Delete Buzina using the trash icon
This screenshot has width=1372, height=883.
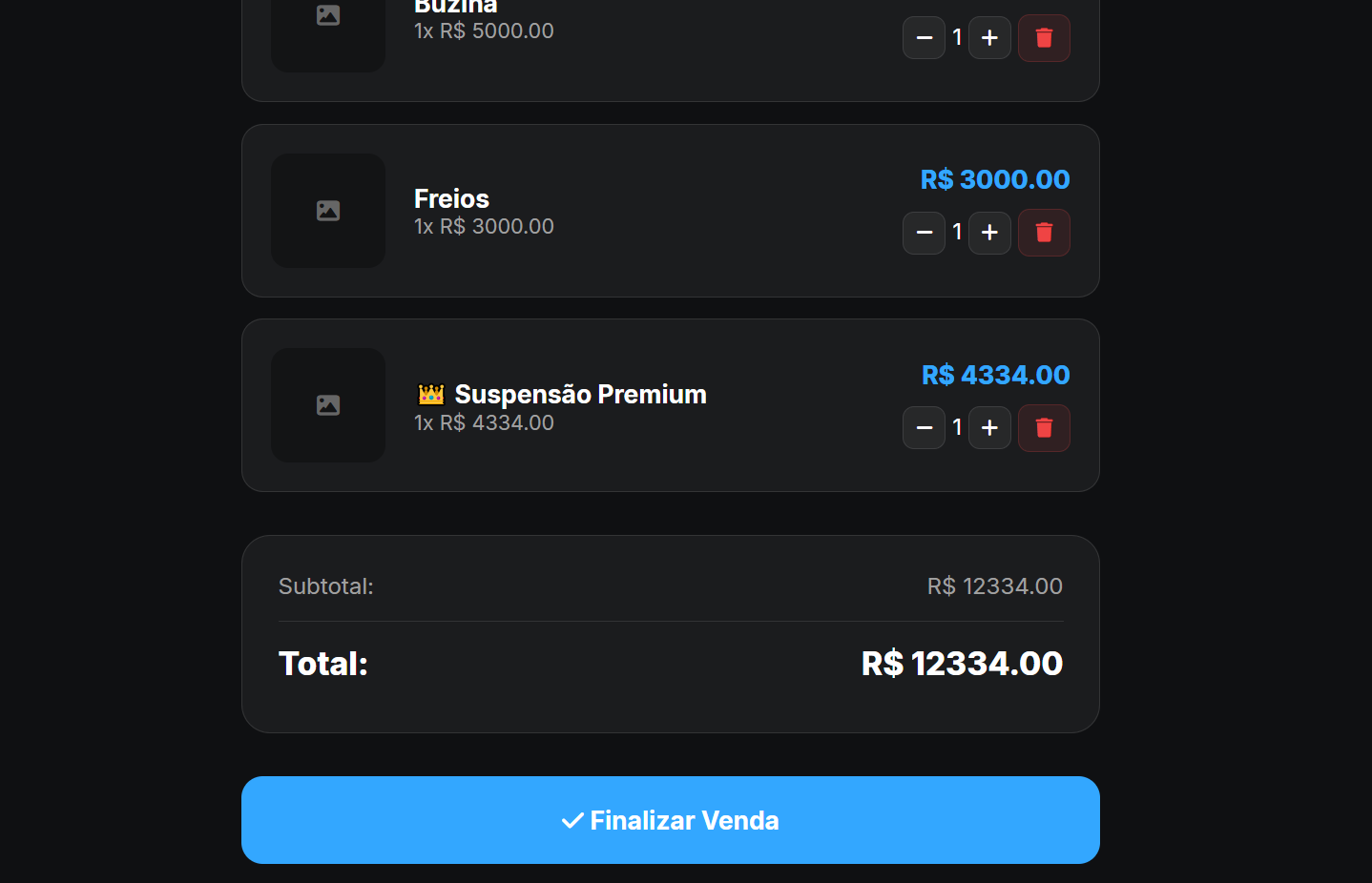click(1044, 38)
